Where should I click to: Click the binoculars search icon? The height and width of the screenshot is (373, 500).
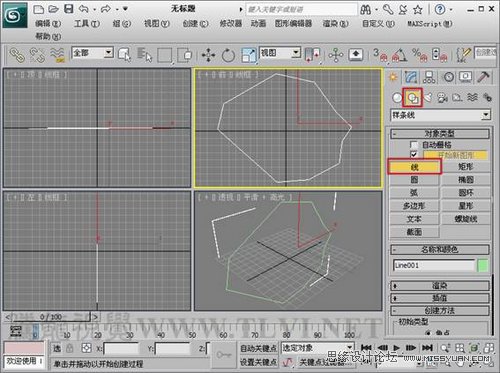tap(365, 9)
